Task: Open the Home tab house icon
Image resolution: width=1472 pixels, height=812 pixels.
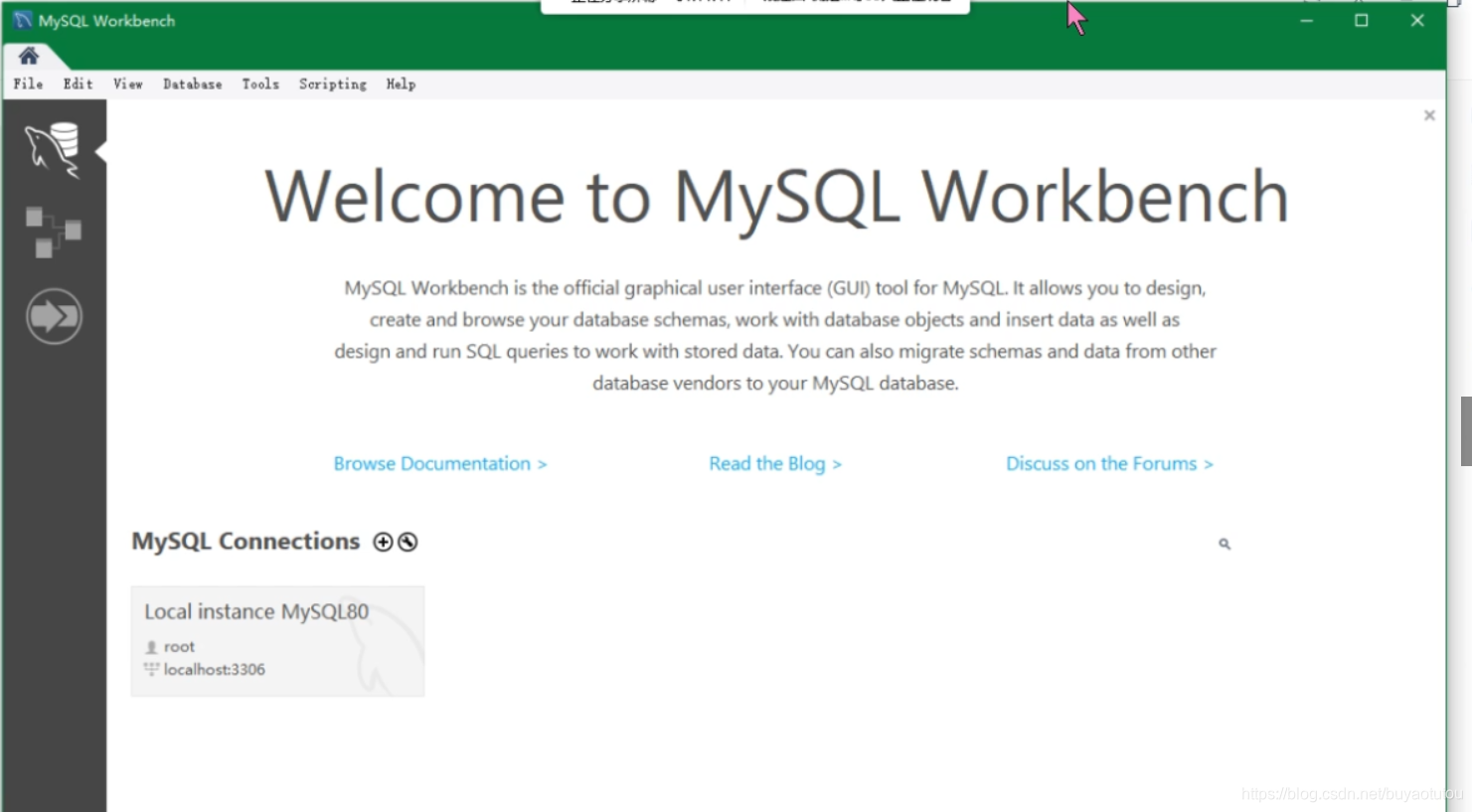Action: (x=28, y=56)
